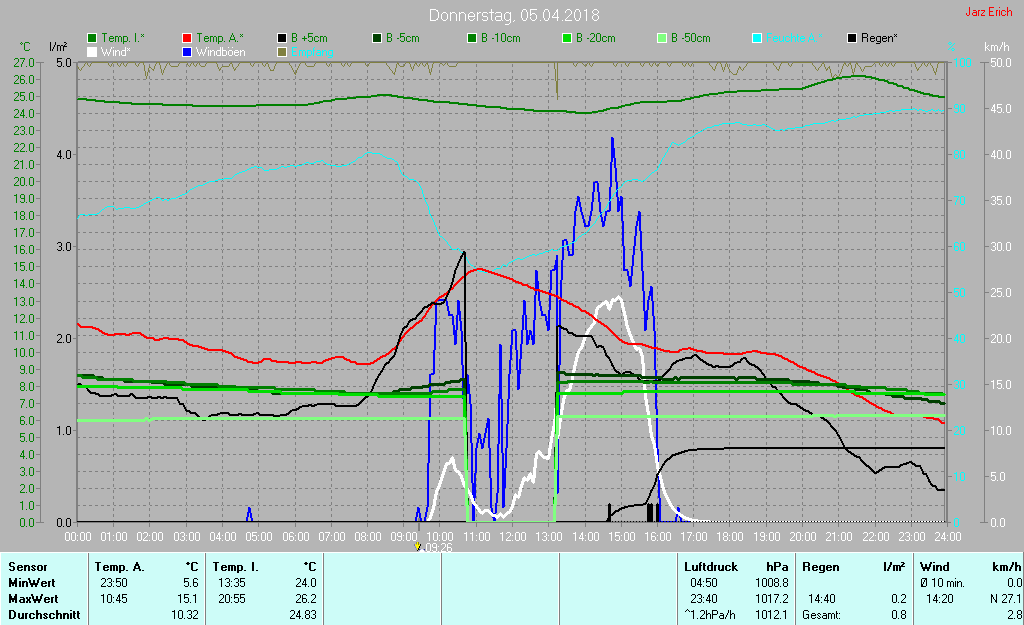Click the Jarz Erich link

coord(987,13)
